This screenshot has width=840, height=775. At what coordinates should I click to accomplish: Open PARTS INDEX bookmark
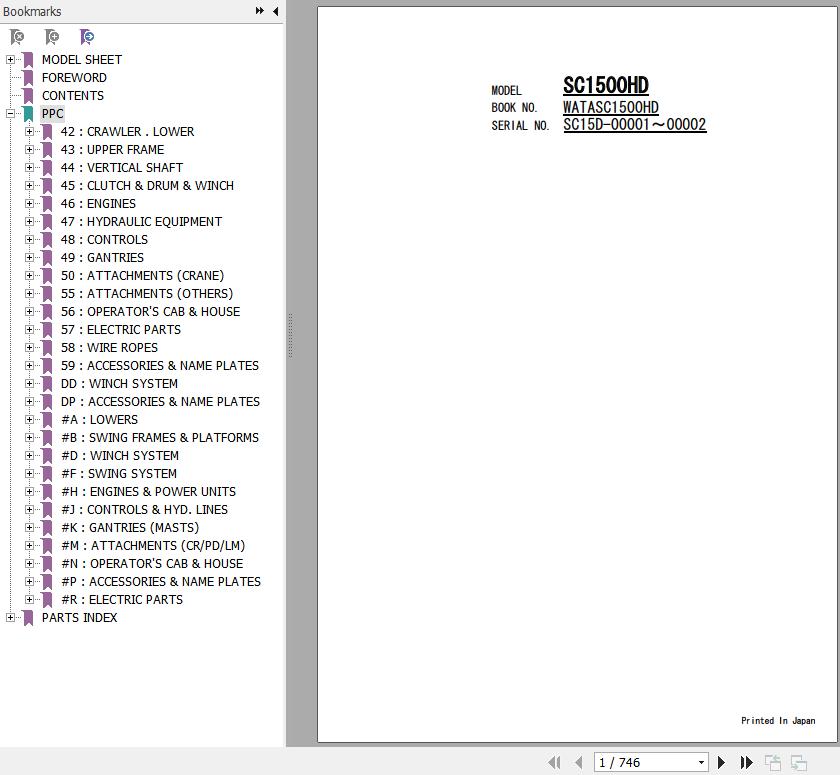pos(79,618)
